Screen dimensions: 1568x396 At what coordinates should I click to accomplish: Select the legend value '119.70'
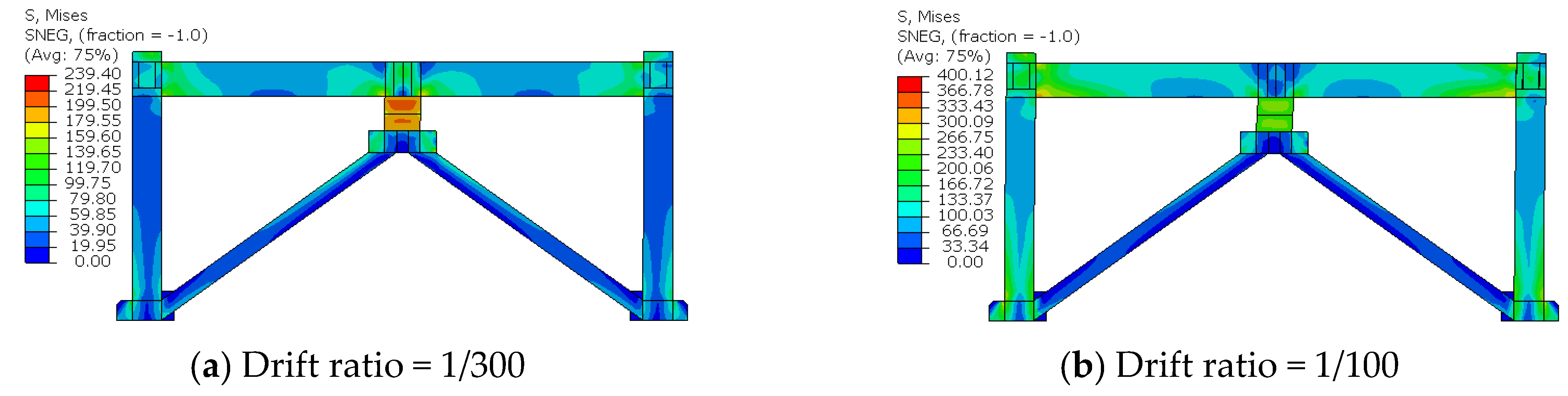click(x=93, y=167)
